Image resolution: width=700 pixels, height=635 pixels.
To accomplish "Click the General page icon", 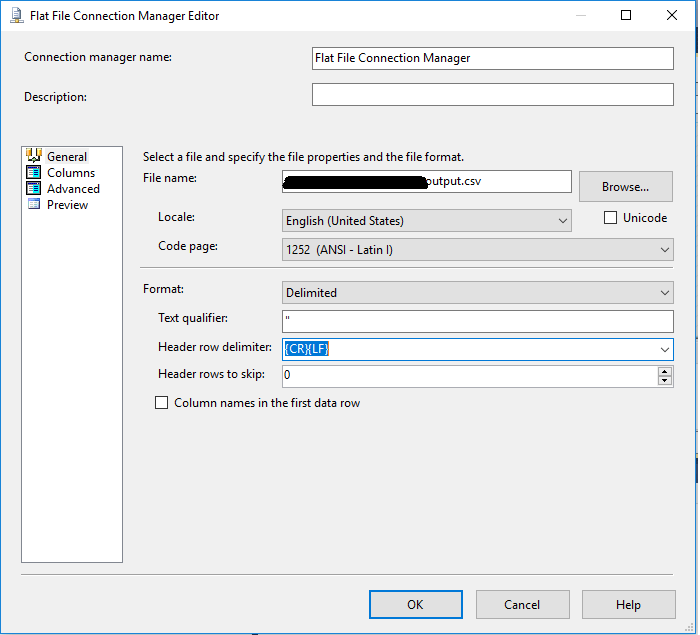I will coord(33,156).
